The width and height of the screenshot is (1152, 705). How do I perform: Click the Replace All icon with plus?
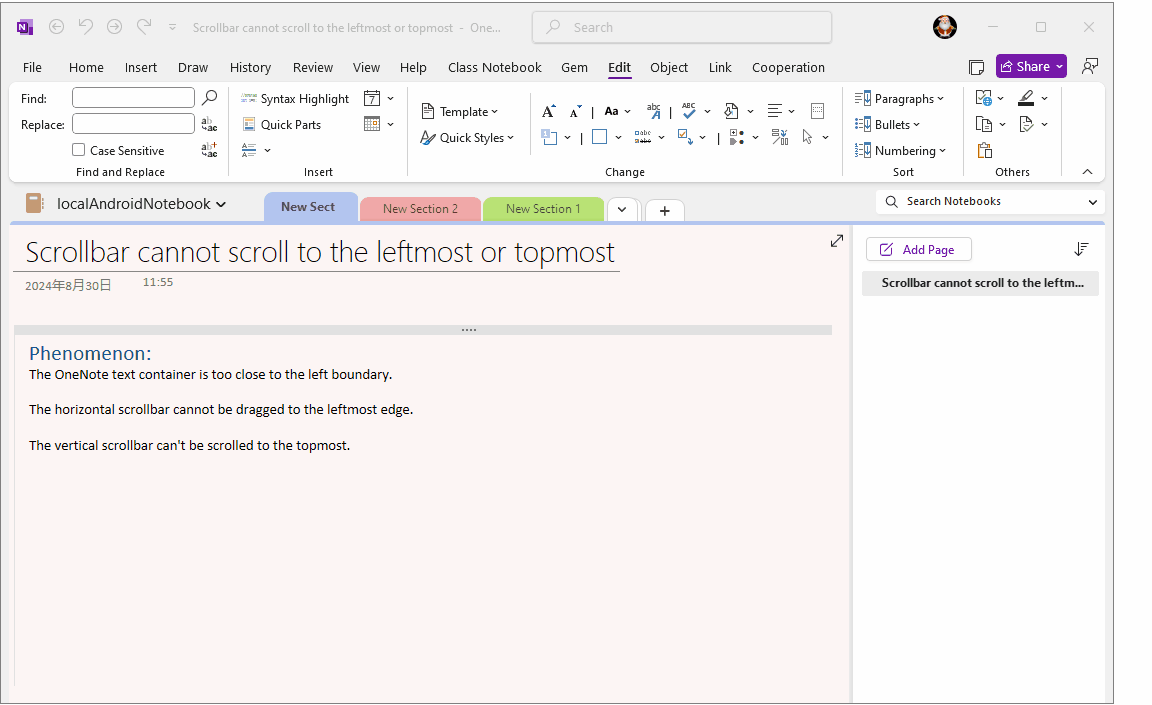coord(209,150)
